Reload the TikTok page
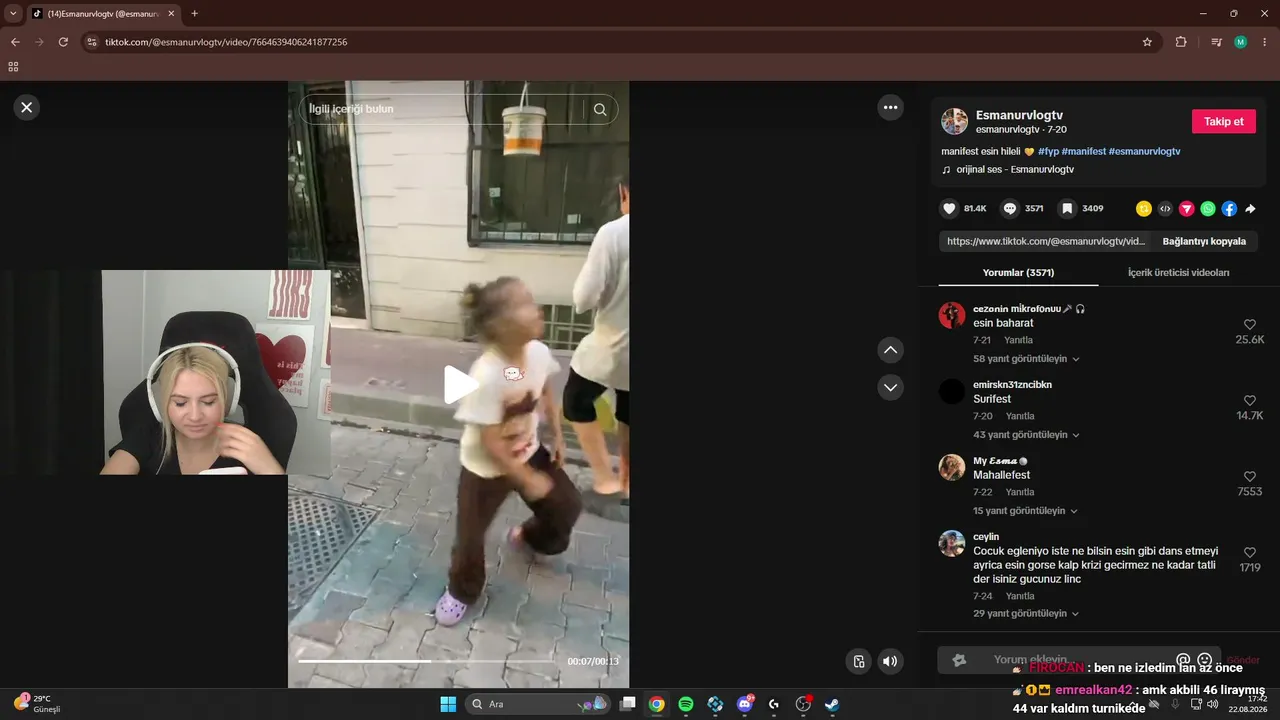 tap(63, 42)
